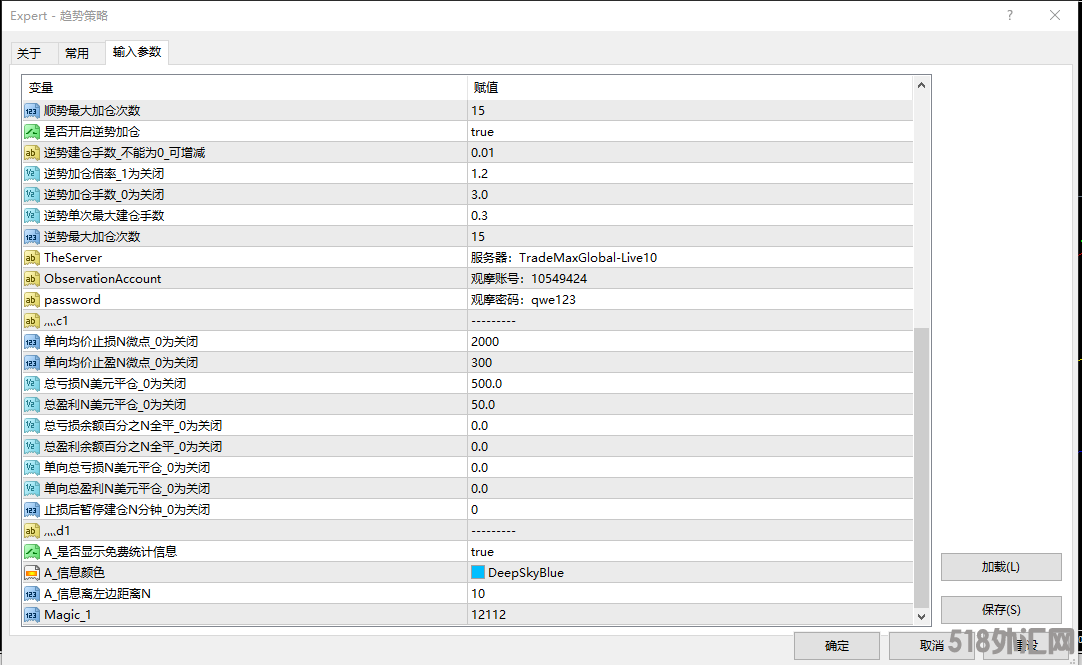Switch to the 关于 tab
Viewport: 1082px width, 665px height.
click(x=29, y=53)
